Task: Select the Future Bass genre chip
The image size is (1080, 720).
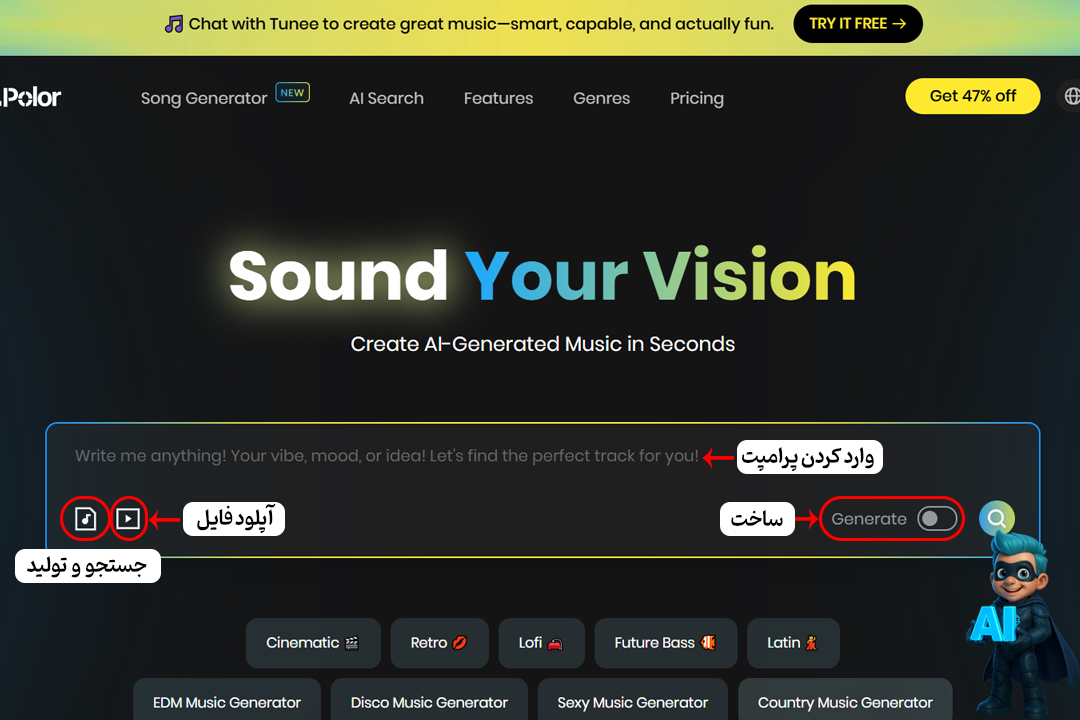Action: [665, 643]
